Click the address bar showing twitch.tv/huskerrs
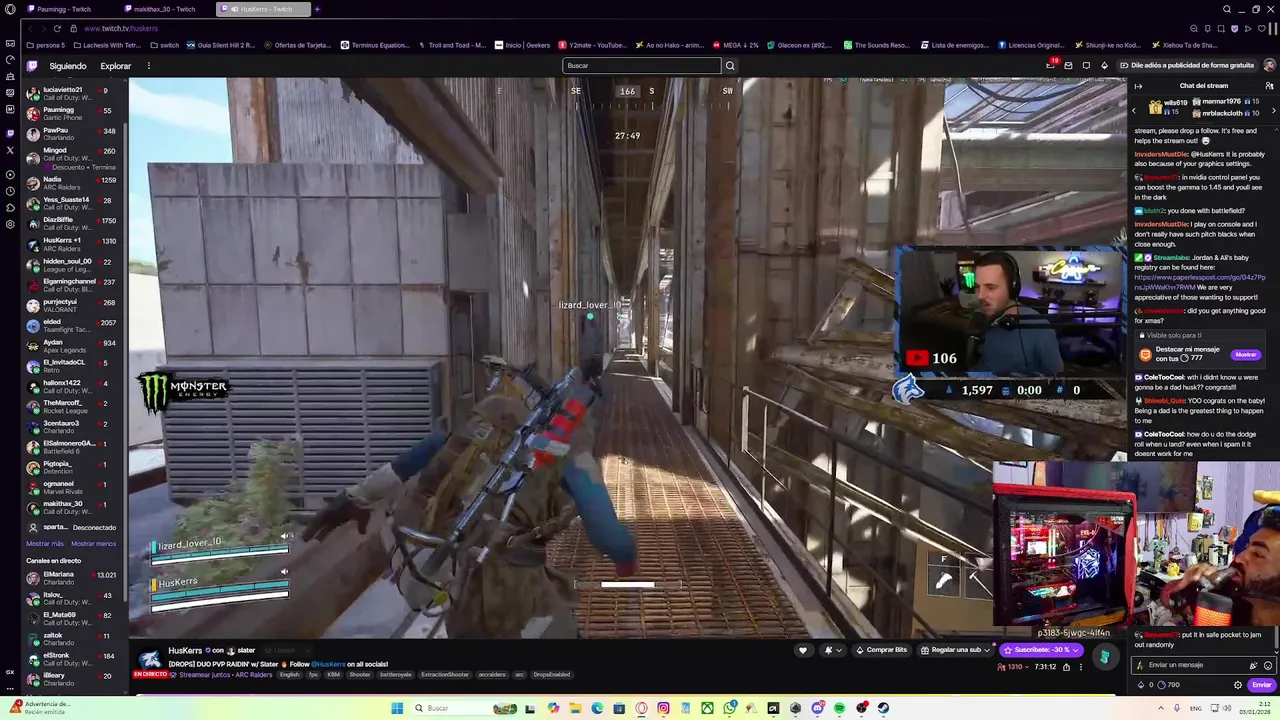1280x720 pixels. pyautogui.click(x=121, y=28)
